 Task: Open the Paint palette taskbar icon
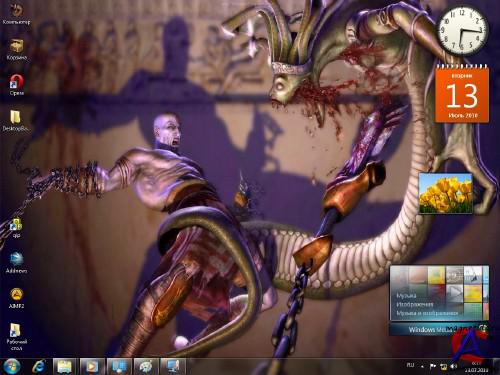(145, 366)
